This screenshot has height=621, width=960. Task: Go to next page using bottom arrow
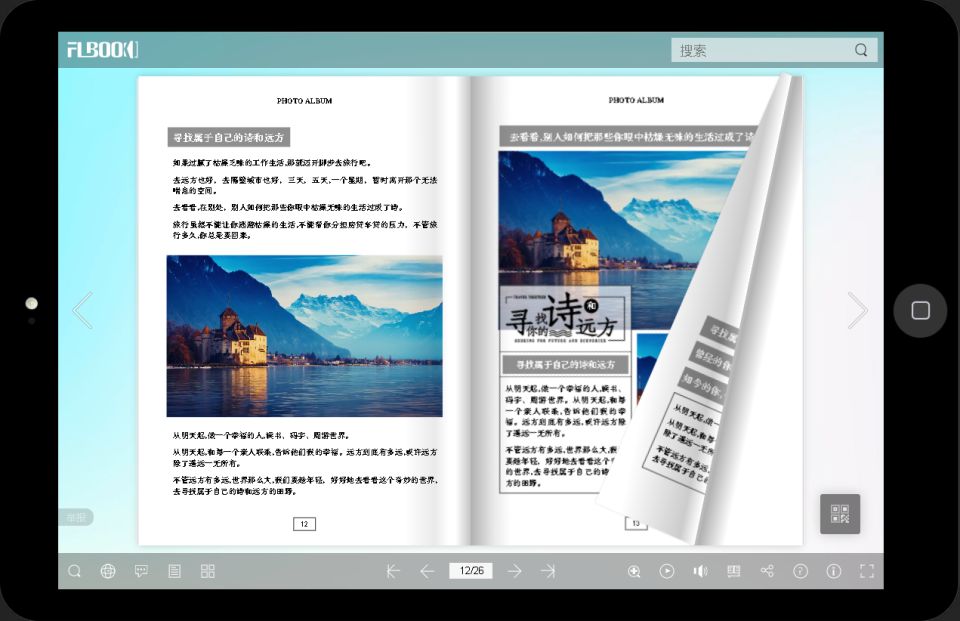[514, 571]
